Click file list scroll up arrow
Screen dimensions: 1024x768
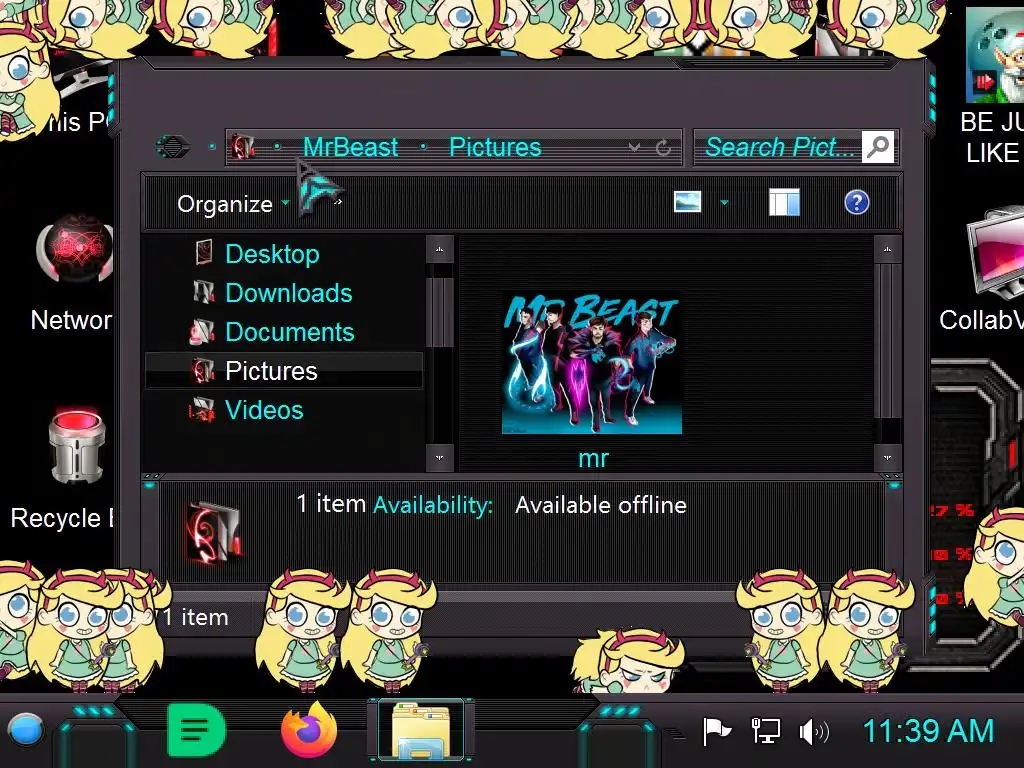(887, 249)
